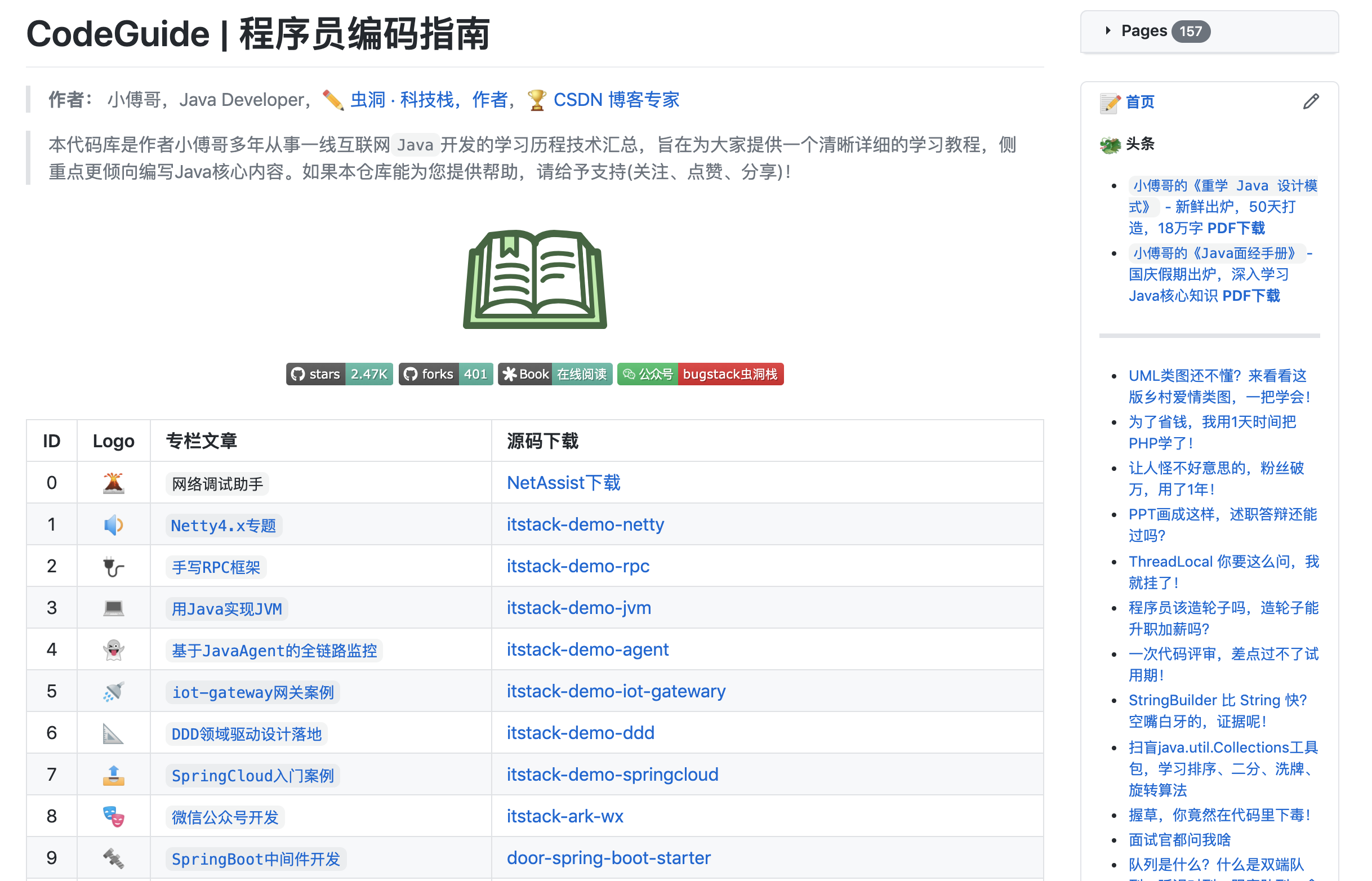Open 虫洞 · 科技栈 link
1372x881 pixels.
coord(402,100)
